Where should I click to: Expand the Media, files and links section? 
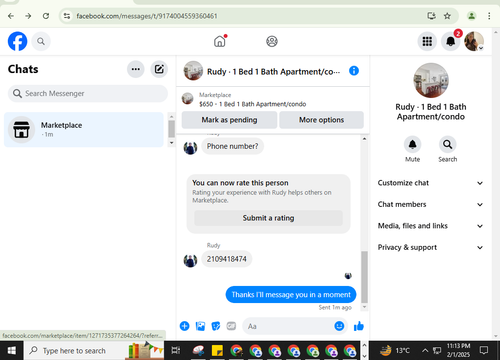click(x=430, y=226)
